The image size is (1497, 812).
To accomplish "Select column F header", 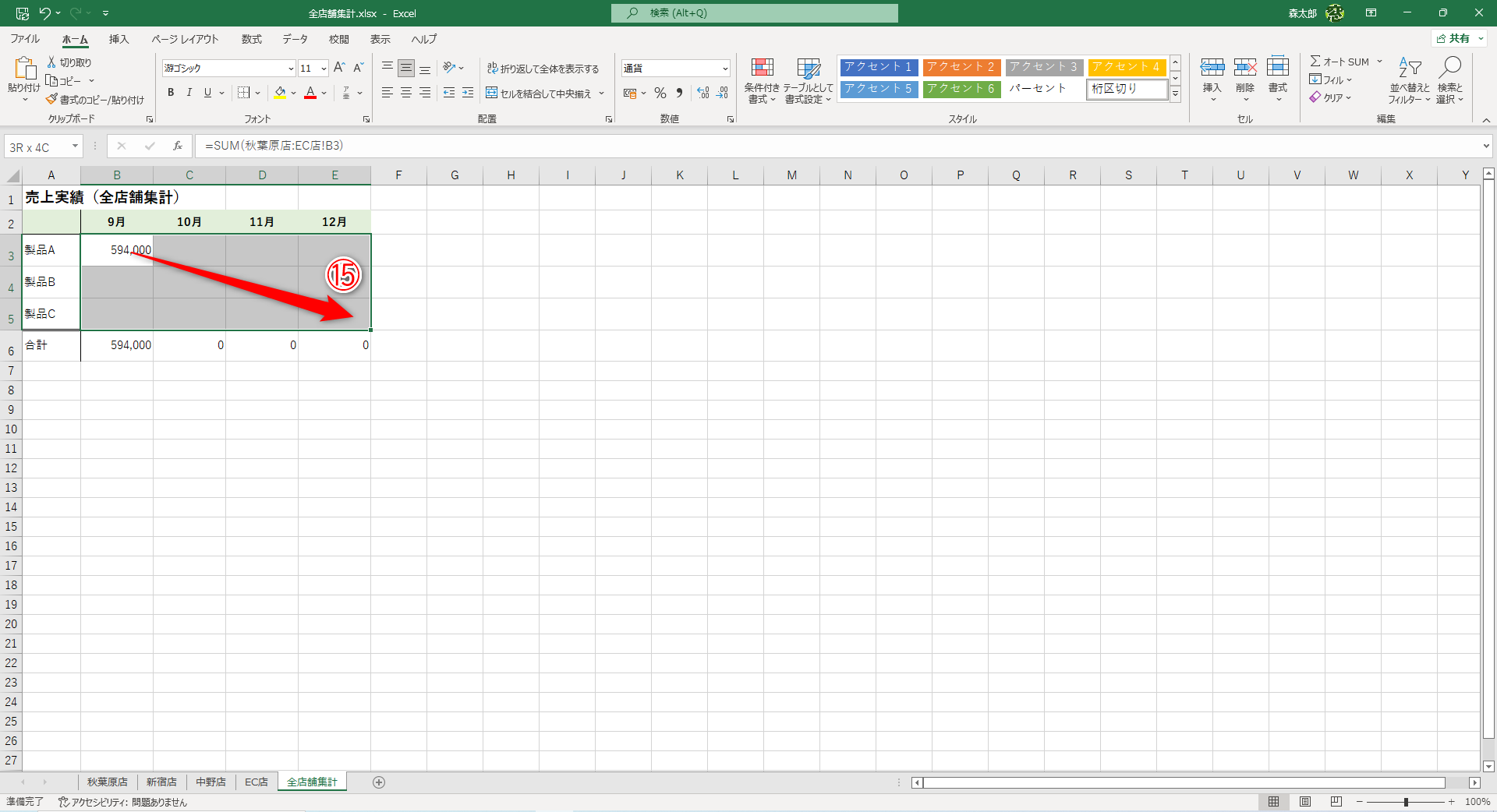I will pyautogui.click(x=398, y=175).
